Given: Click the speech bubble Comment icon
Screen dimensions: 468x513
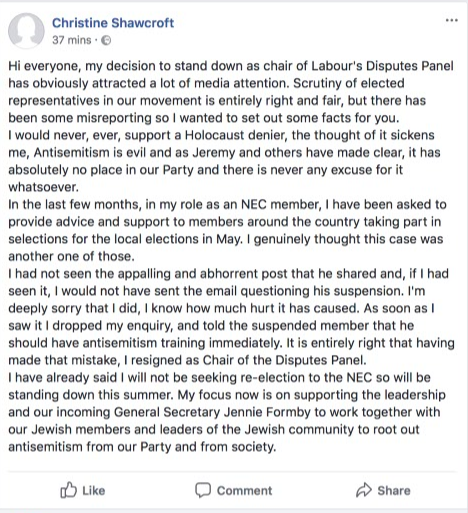Looking at the screenshot, I should coord(203,490).
